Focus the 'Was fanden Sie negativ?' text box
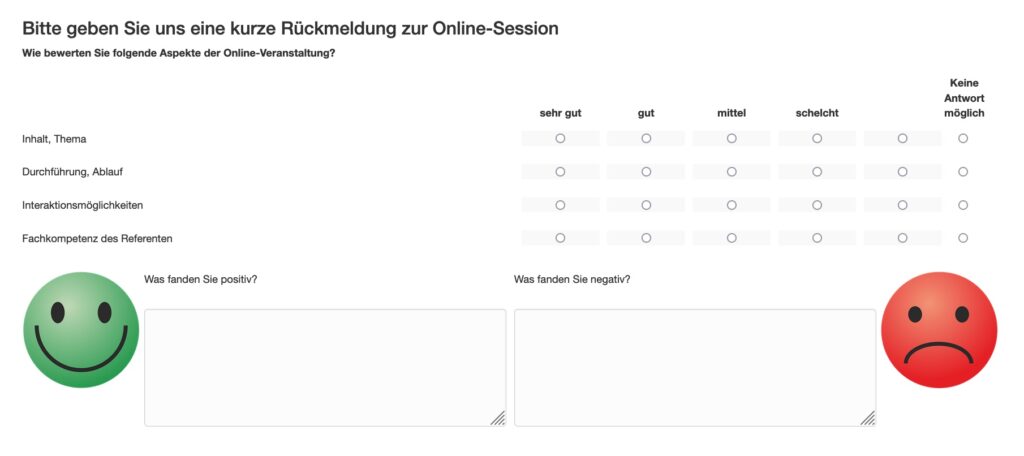This screenshot has height=456, width=1024. (x=695, y=368)
